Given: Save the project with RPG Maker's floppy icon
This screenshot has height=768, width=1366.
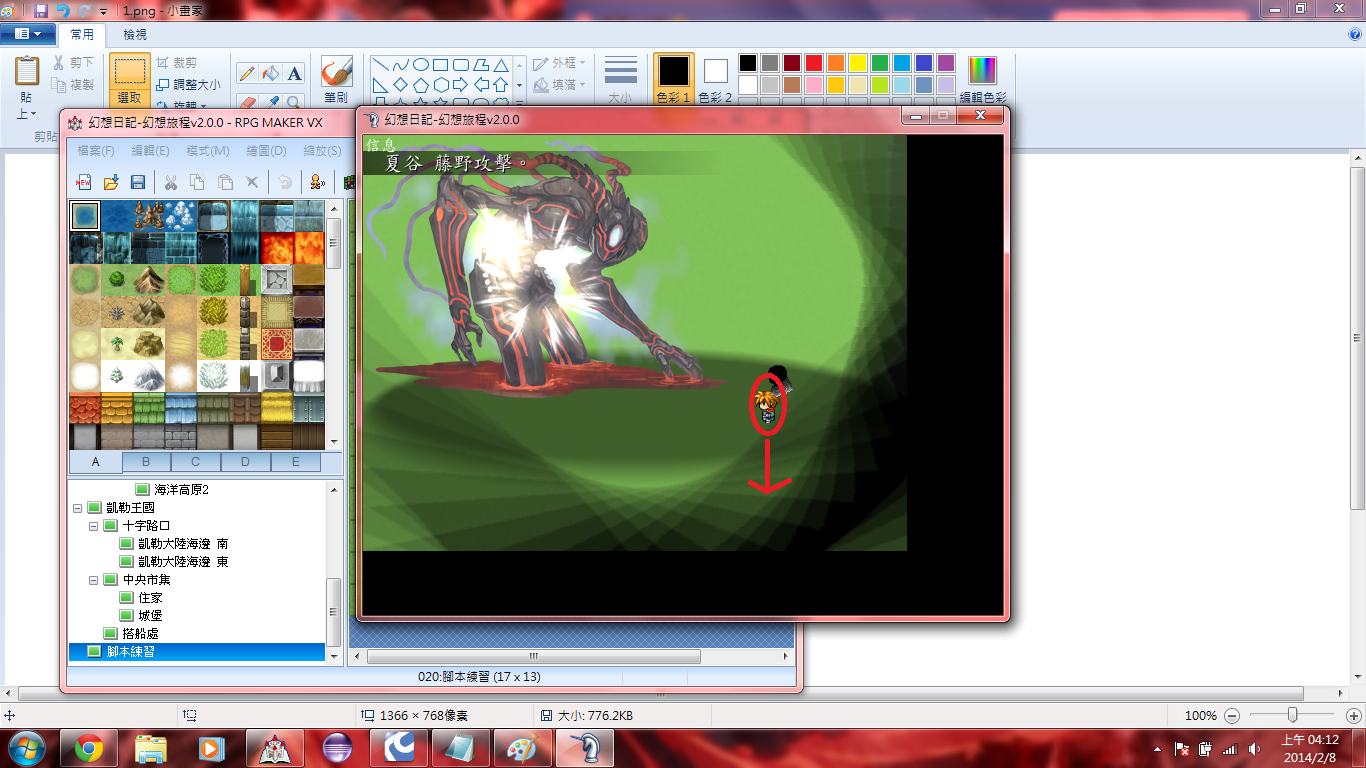Looking at the screenshot, I should coord(138,182).
